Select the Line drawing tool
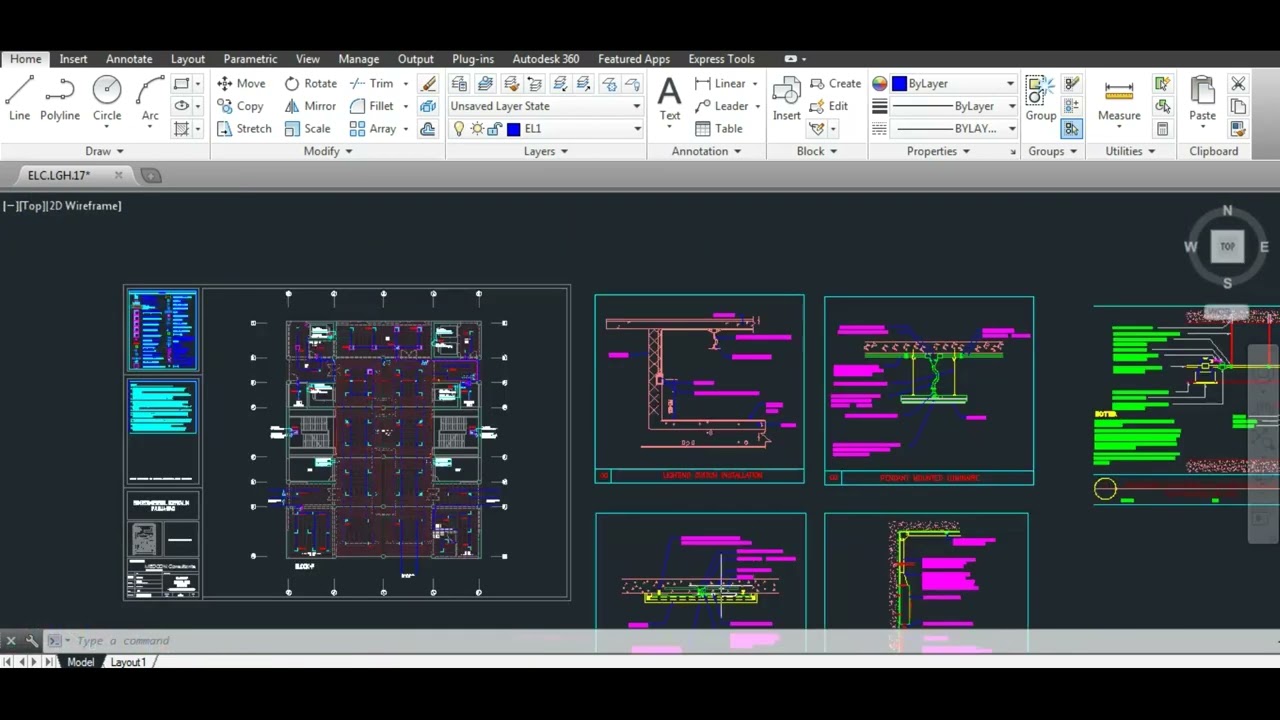Image resolution: width=1280 pixels, height=720 pixels. (x=19, y=98)
